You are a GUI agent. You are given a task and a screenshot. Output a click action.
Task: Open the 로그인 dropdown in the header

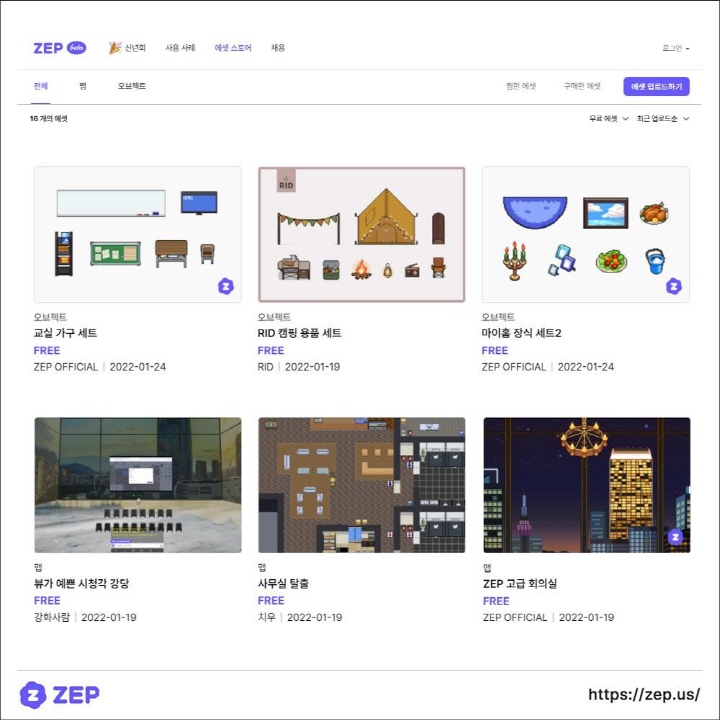click(x=675, y=48)
